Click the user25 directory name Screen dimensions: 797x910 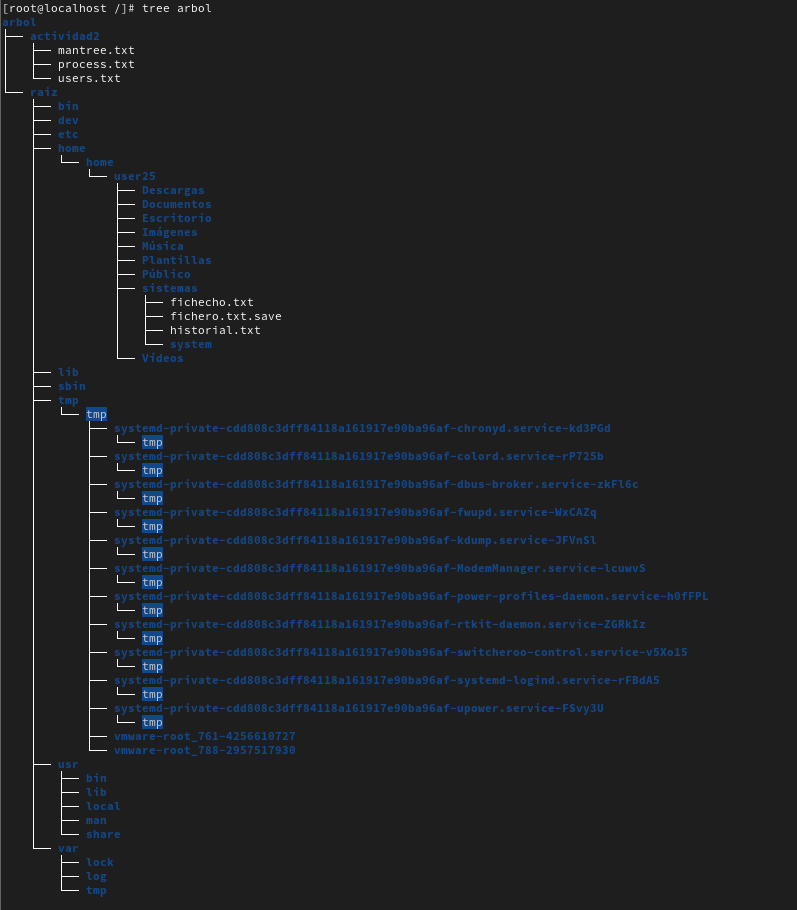click(134, 176)
